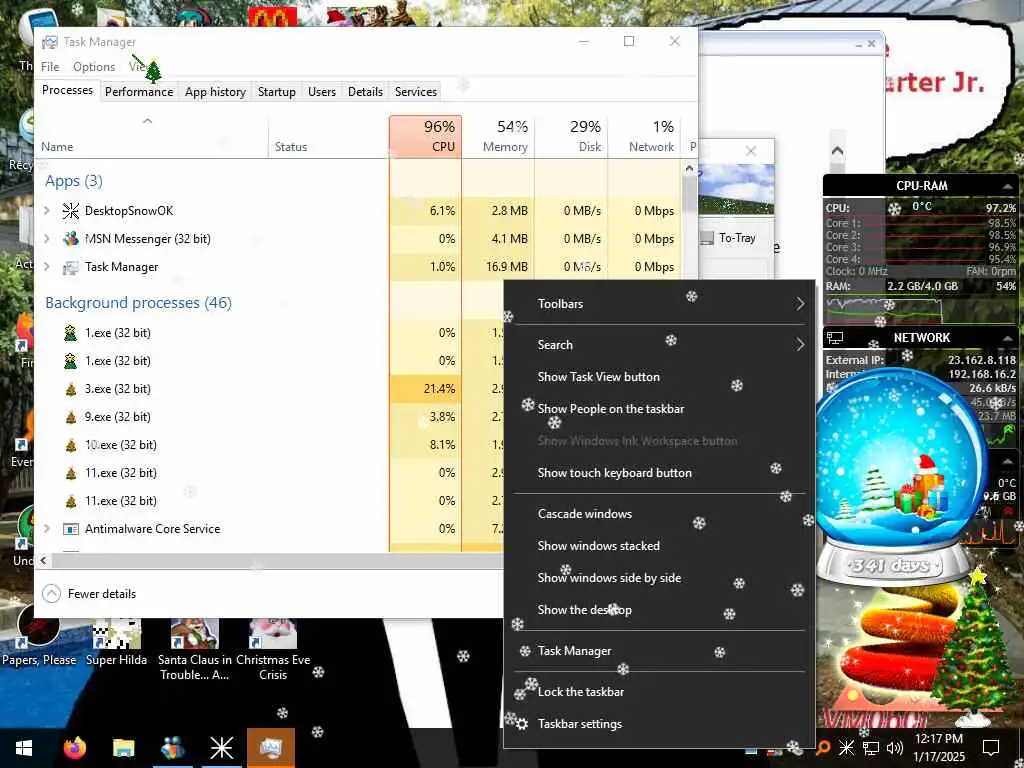Click the Taskbar settings gear icon
Viewport: 1024px width, 768px height.
point(522,724)
